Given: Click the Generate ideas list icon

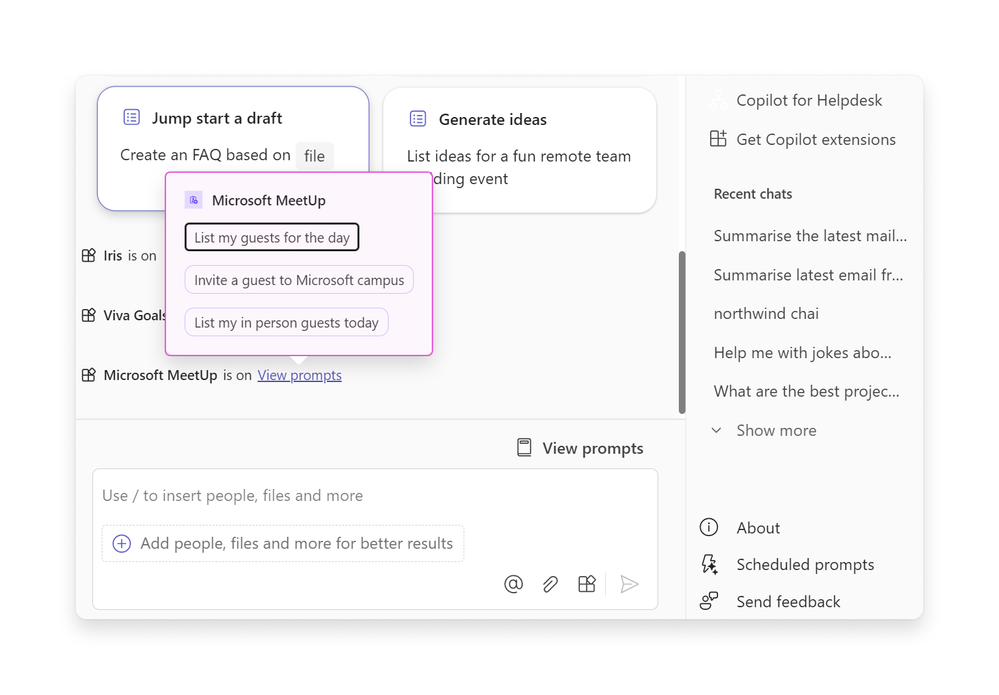Looking at the screenshot, I should pyautogui.click(x=418, y=118).
